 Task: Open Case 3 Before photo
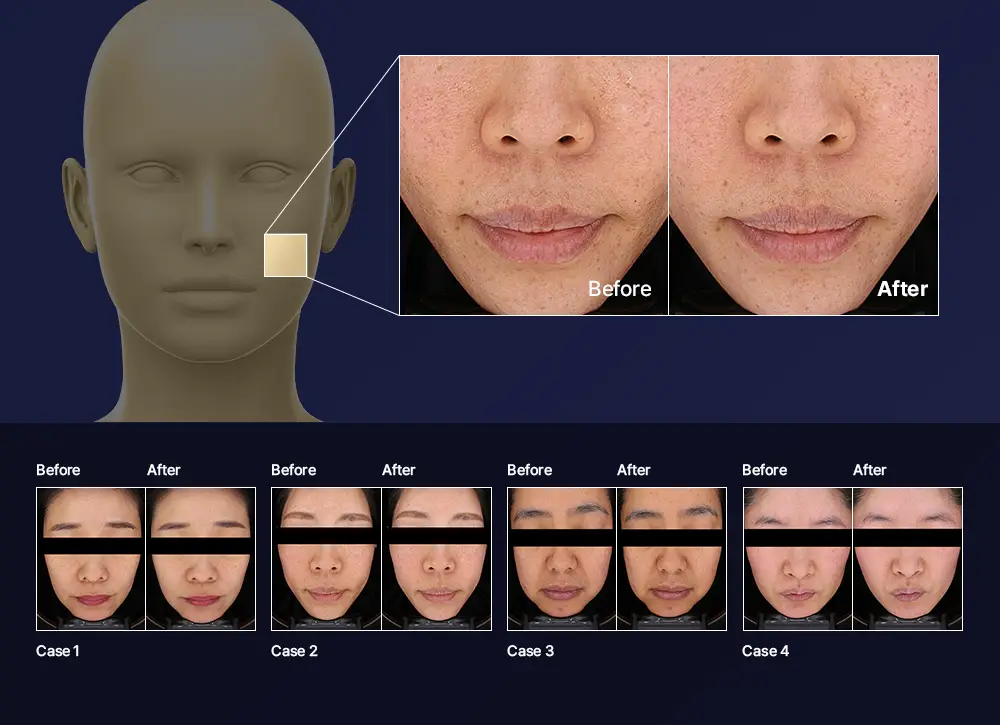point(562,559)
